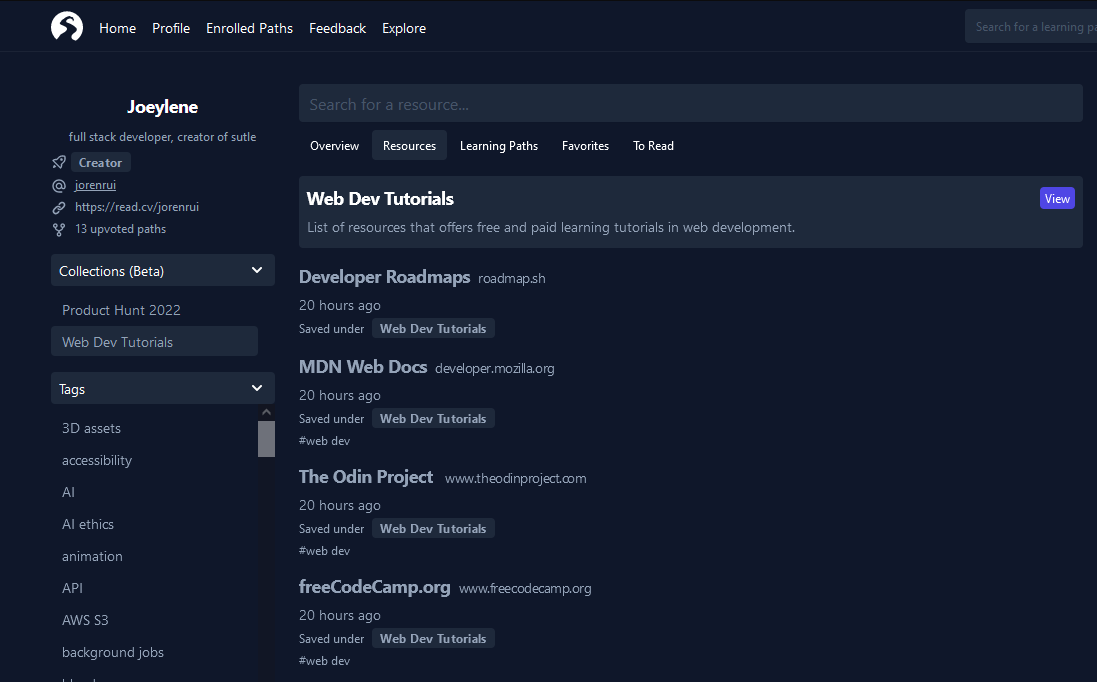The width and height of the screenshot is (1097, 682).
Task: Focus the Search for a resource field
Action: (691, 104)
